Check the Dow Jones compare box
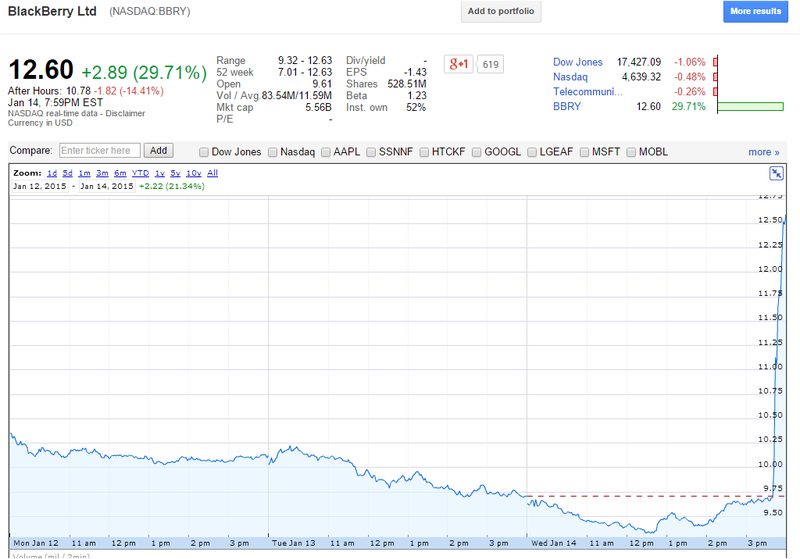Viewport: 800px width, 559px height. 204,152
